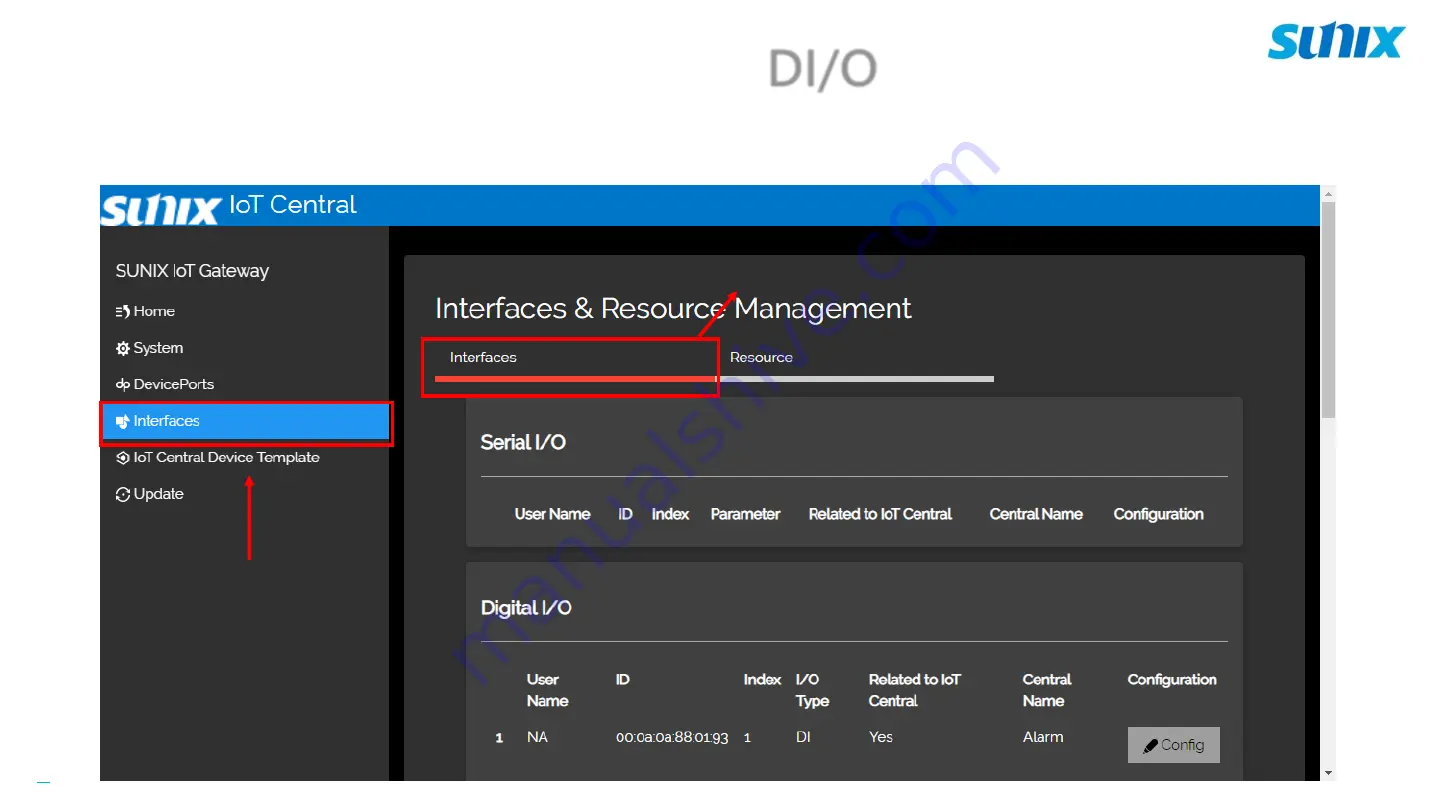
Task: Click the System gear icon
Action: click(123, 348)
